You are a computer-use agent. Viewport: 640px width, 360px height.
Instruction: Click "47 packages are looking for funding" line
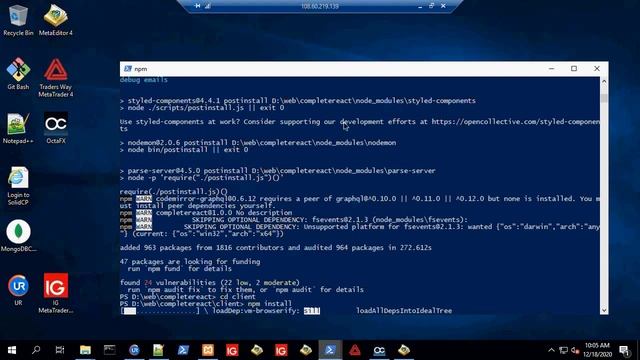pos(190,262)
